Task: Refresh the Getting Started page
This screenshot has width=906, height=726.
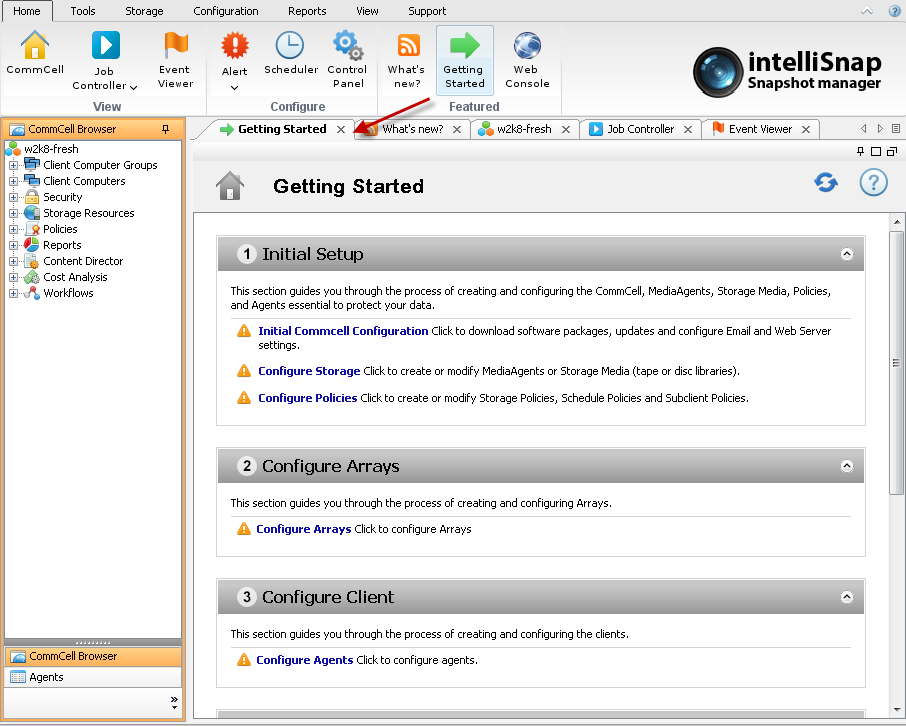Action: [x=826, y=183]
